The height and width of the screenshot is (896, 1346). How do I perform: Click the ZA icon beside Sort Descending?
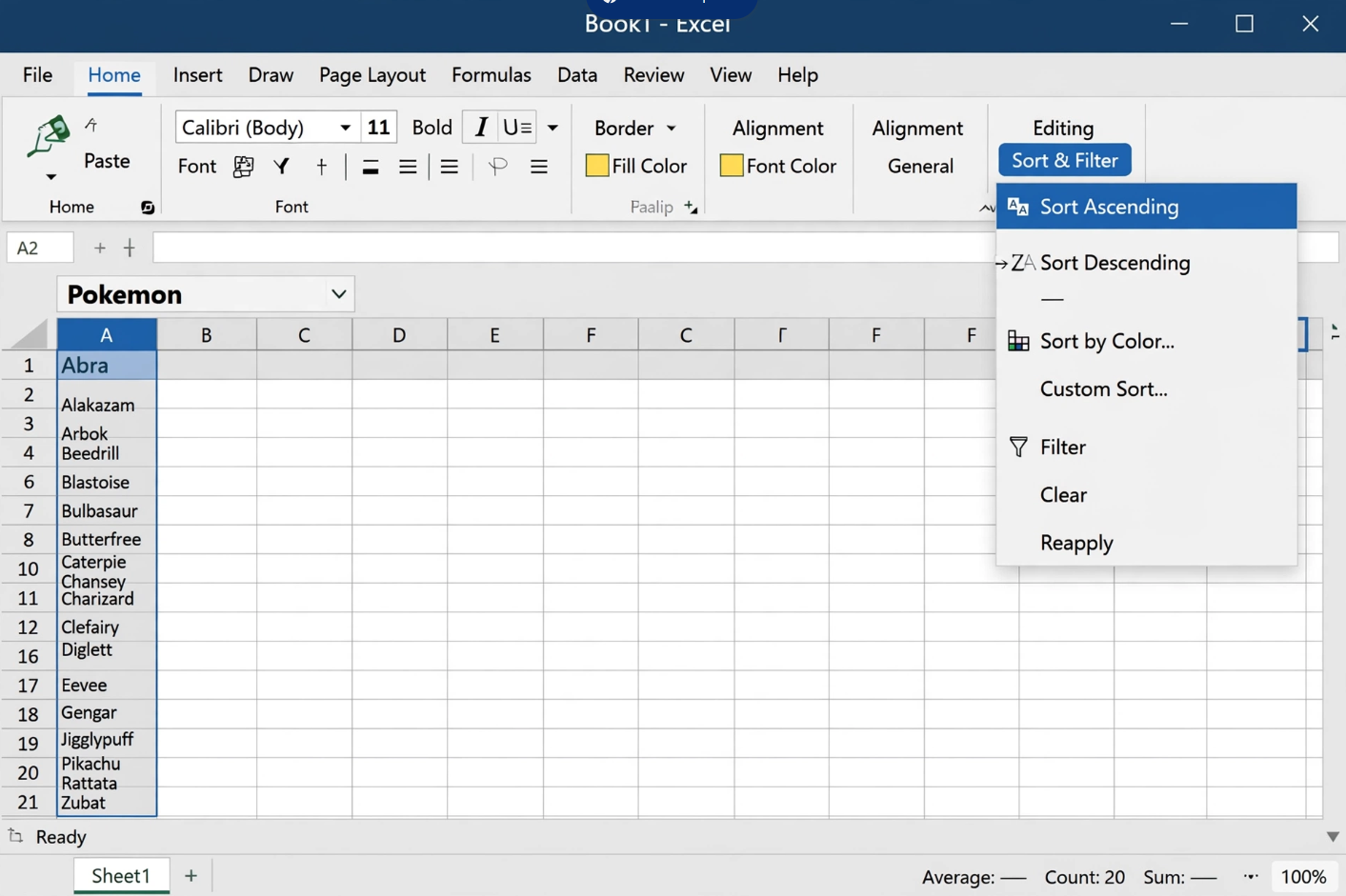[x=1022, y=263]
